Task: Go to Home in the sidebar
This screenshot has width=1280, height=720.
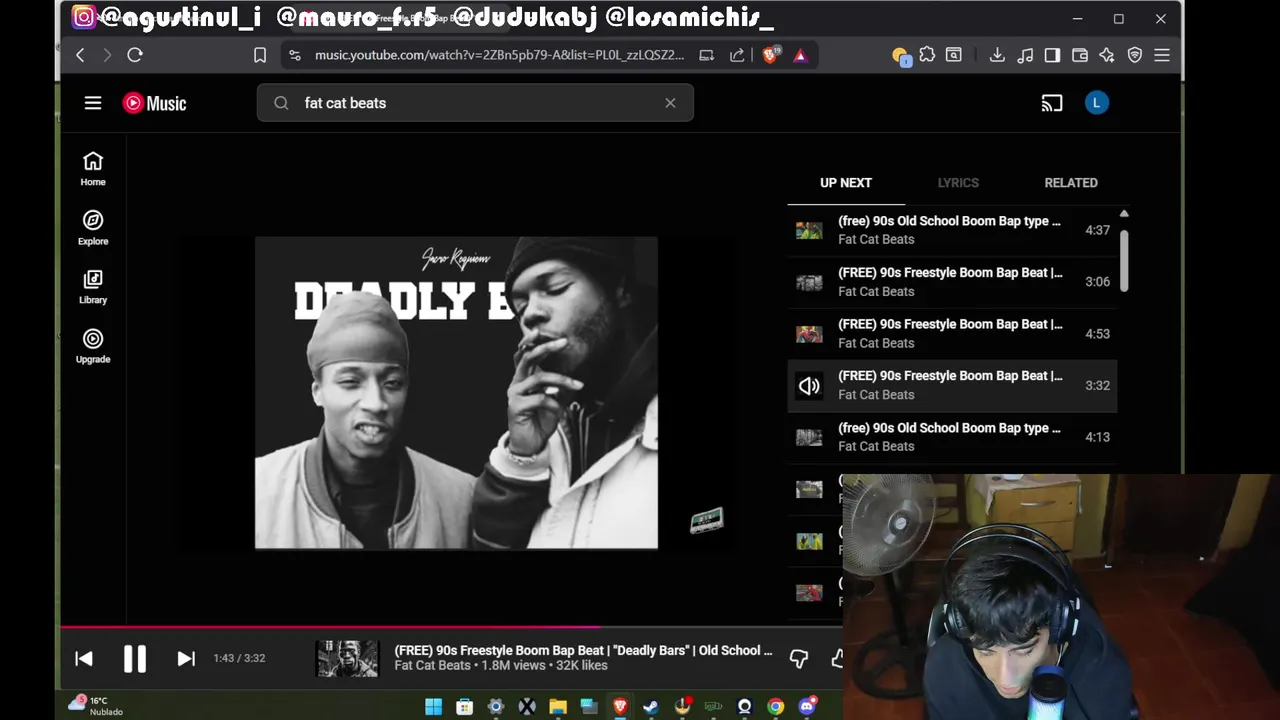Action: pos(93,168)
